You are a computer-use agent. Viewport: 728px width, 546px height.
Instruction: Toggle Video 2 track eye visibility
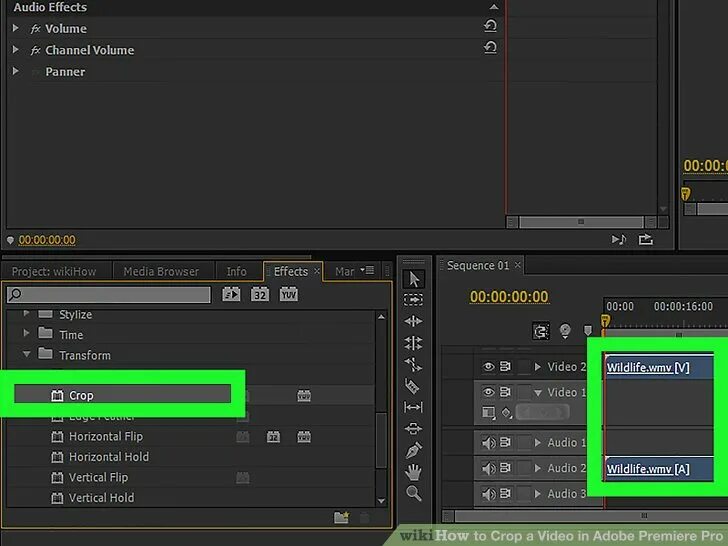(x=488, y=367)
